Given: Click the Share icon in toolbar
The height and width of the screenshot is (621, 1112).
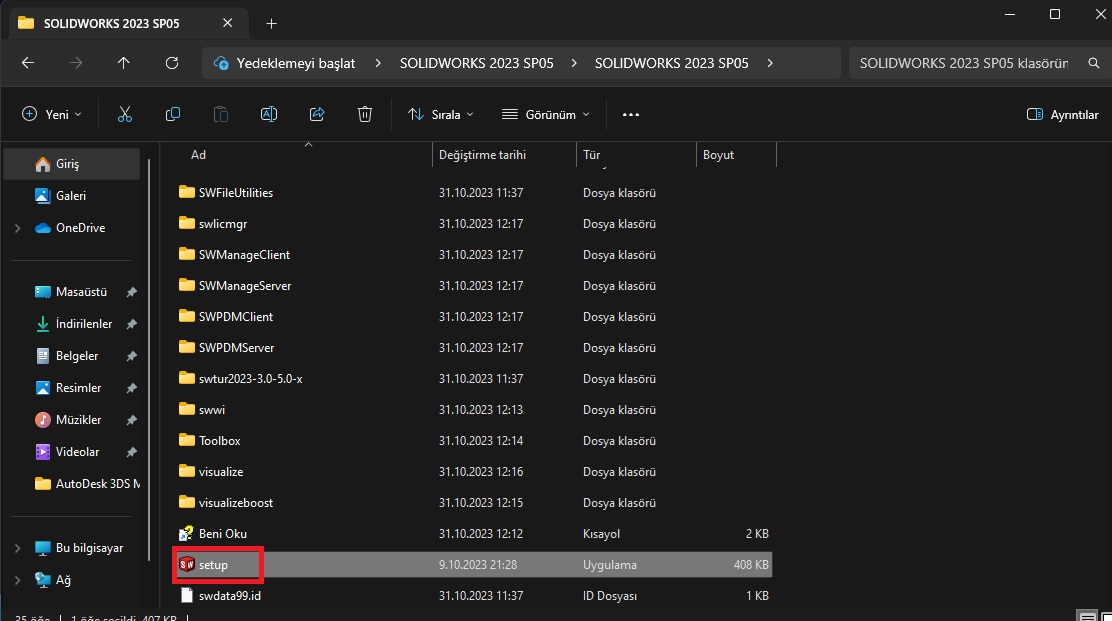Looking at the screenshot, I should pos(317,115).
